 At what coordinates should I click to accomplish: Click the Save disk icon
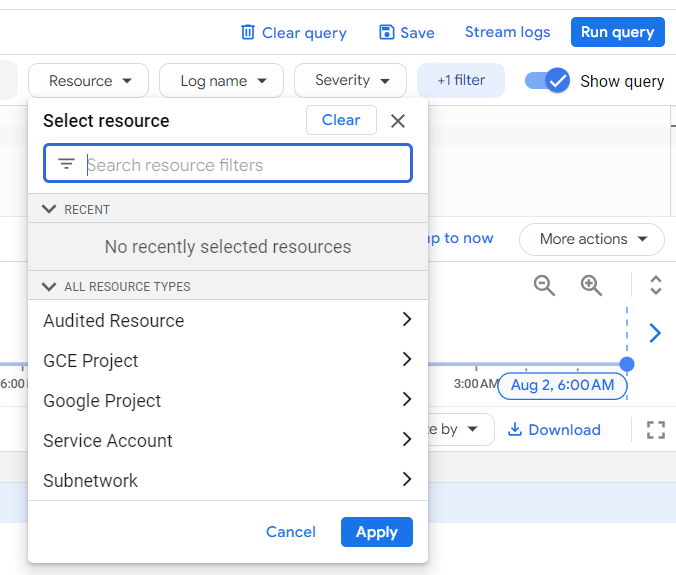coord(387,32)
